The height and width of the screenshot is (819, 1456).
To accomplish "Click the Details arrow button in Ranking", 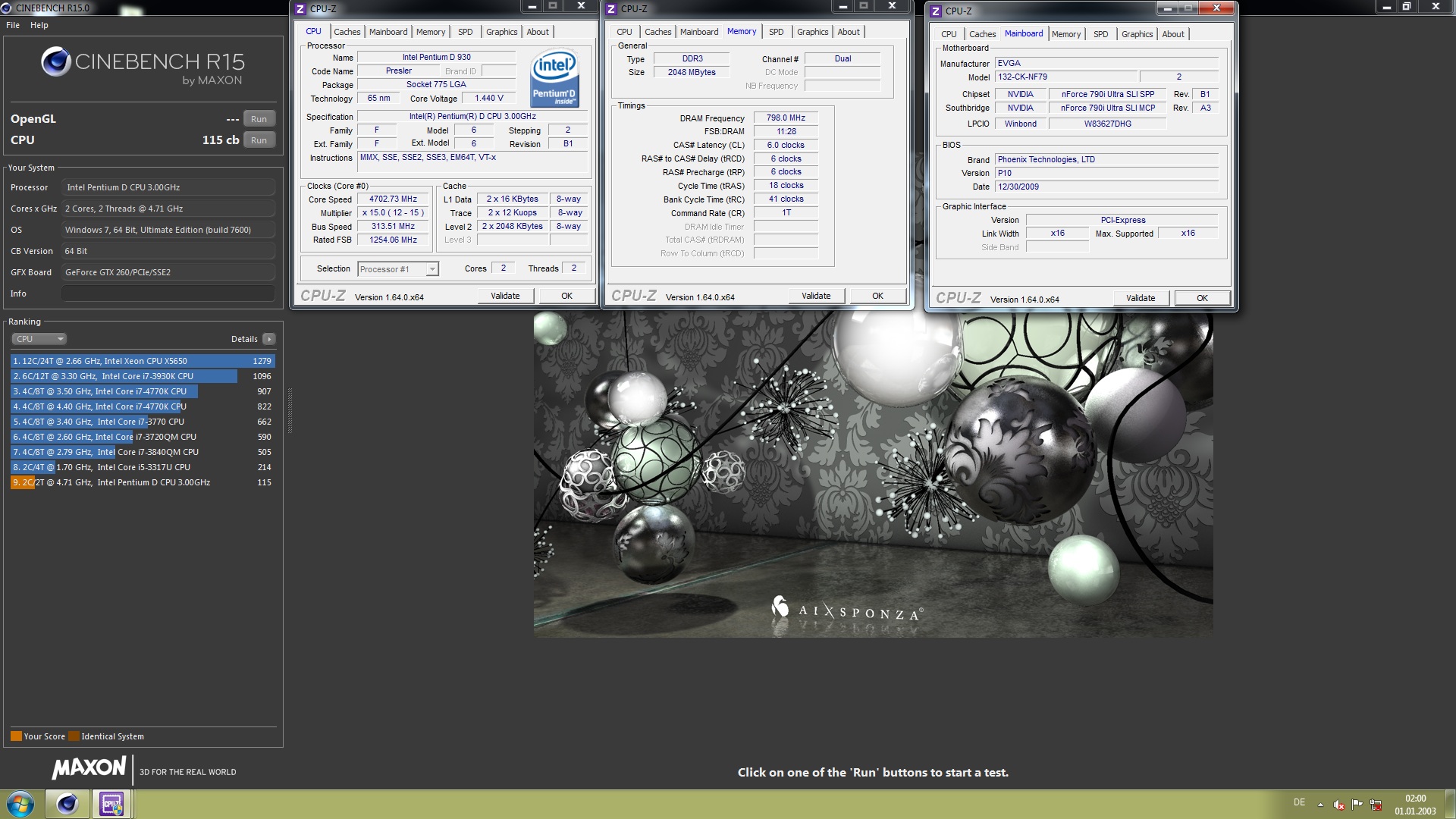I will pos(269,339).
